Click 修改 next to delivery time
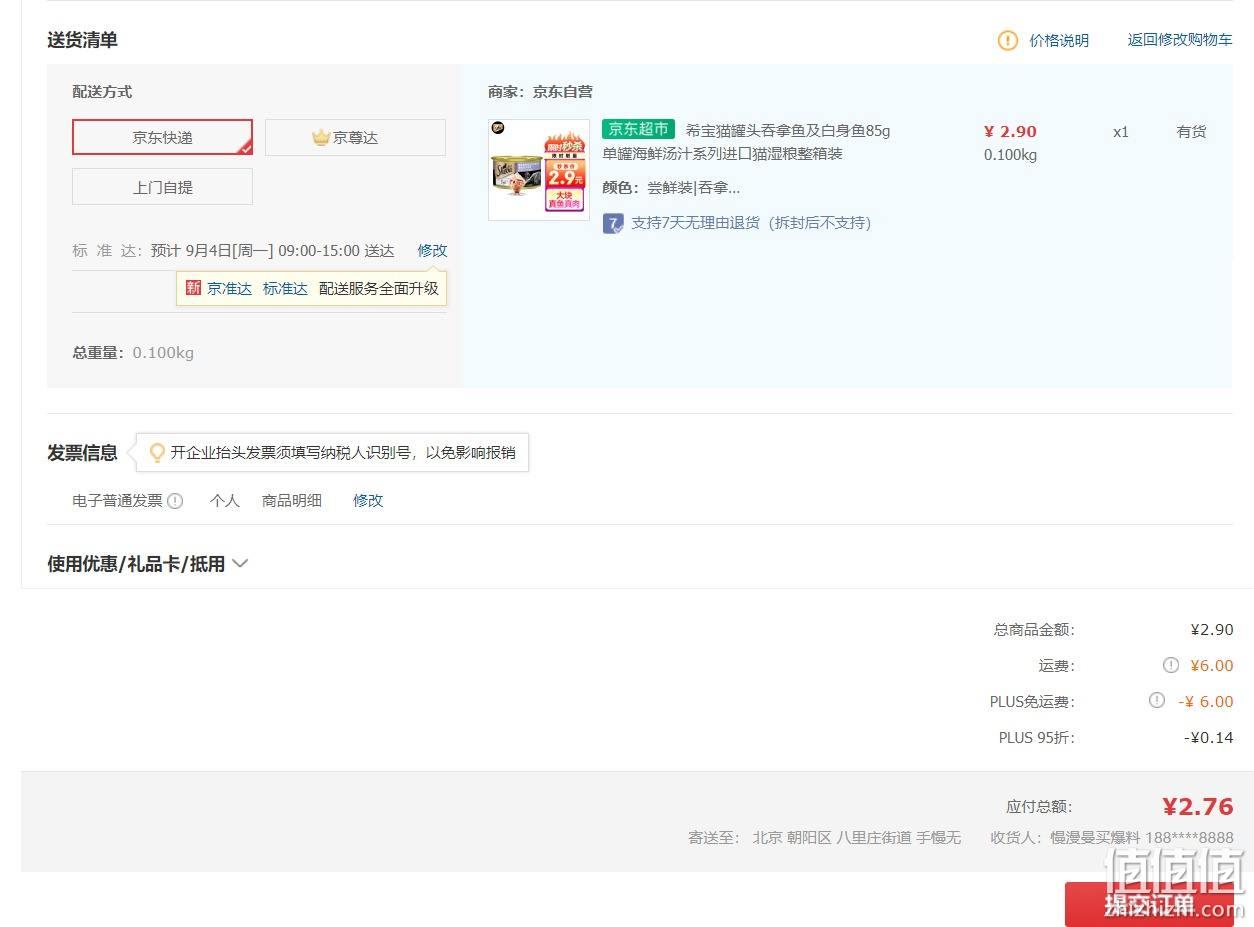1254x927 pixels. coord(432,250)
